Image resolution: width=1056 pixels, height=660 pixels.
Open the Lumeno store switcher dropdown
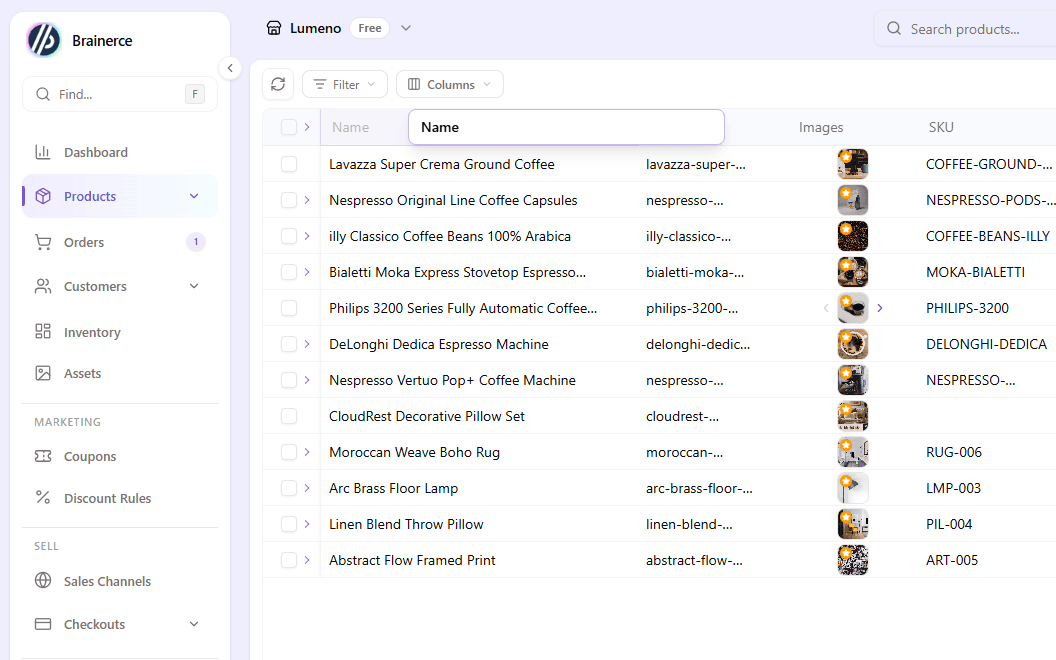click(x=405, y=28)
